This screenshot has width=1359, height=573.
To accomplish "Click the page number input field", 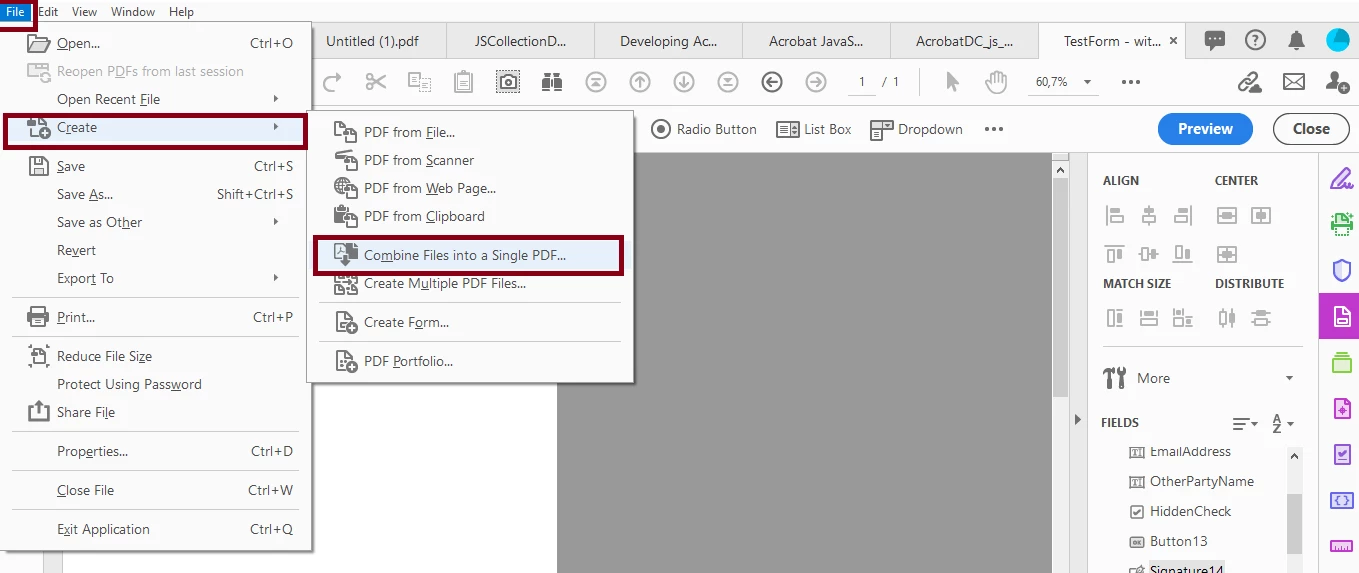I will click(862, 82).
